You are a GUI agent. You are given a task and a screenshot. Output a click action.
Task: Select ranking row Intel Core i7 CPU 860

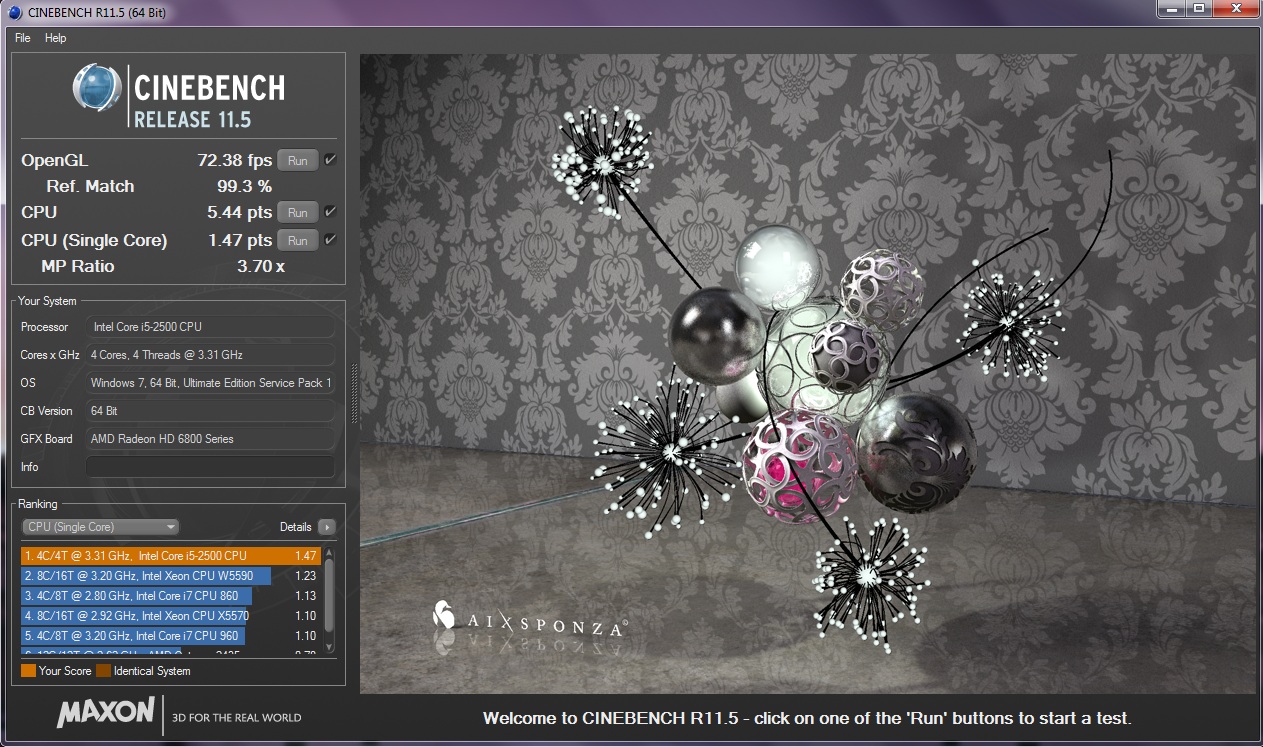pos(170,596)
